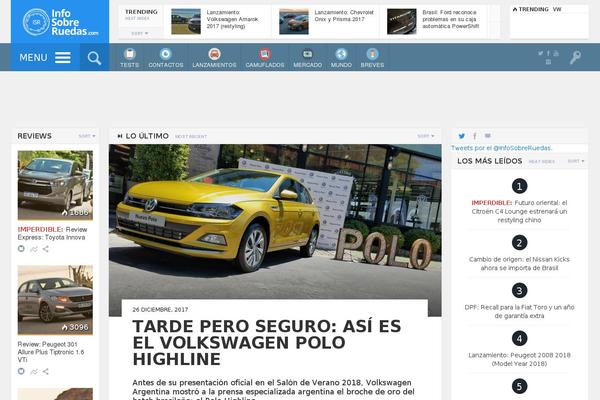Click the YouTube icon in navigation bar
This screenshot has height=400, width=600.
(x=556, y=53)
